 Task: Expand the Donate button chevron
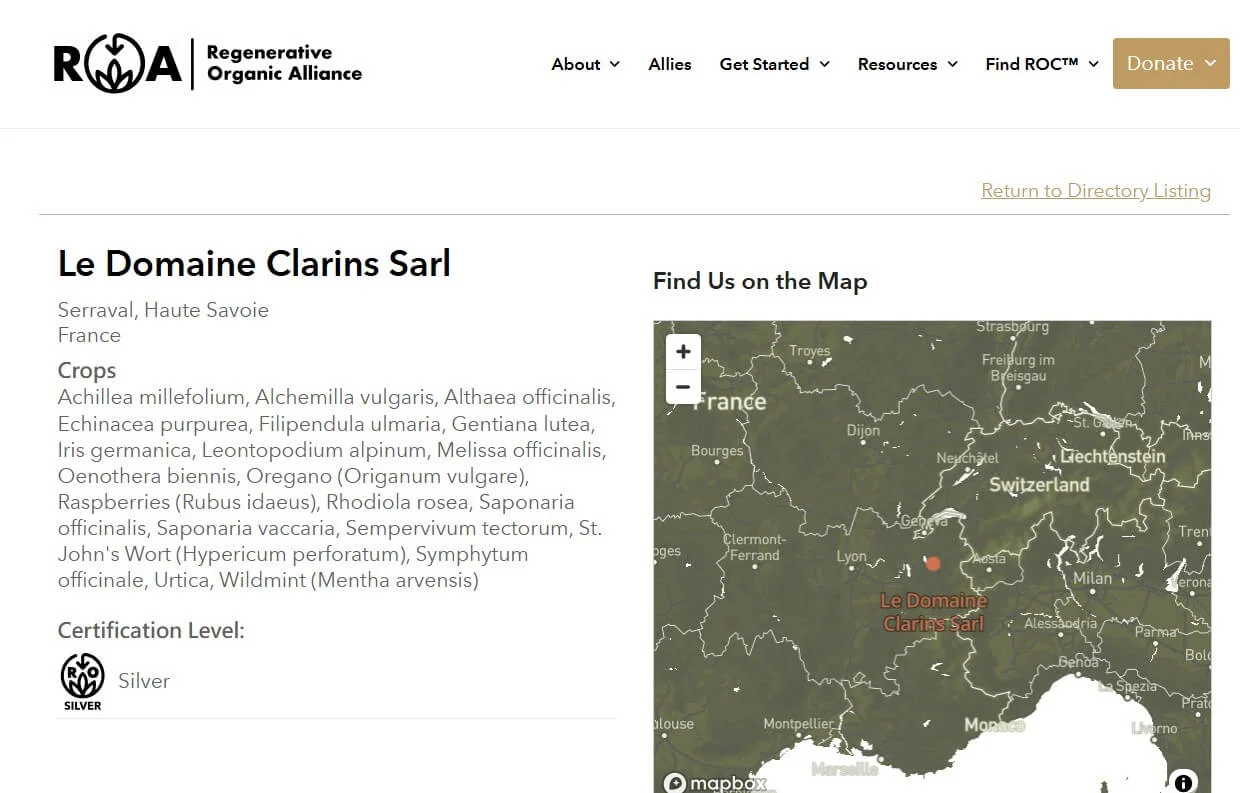click(1210, 63)
